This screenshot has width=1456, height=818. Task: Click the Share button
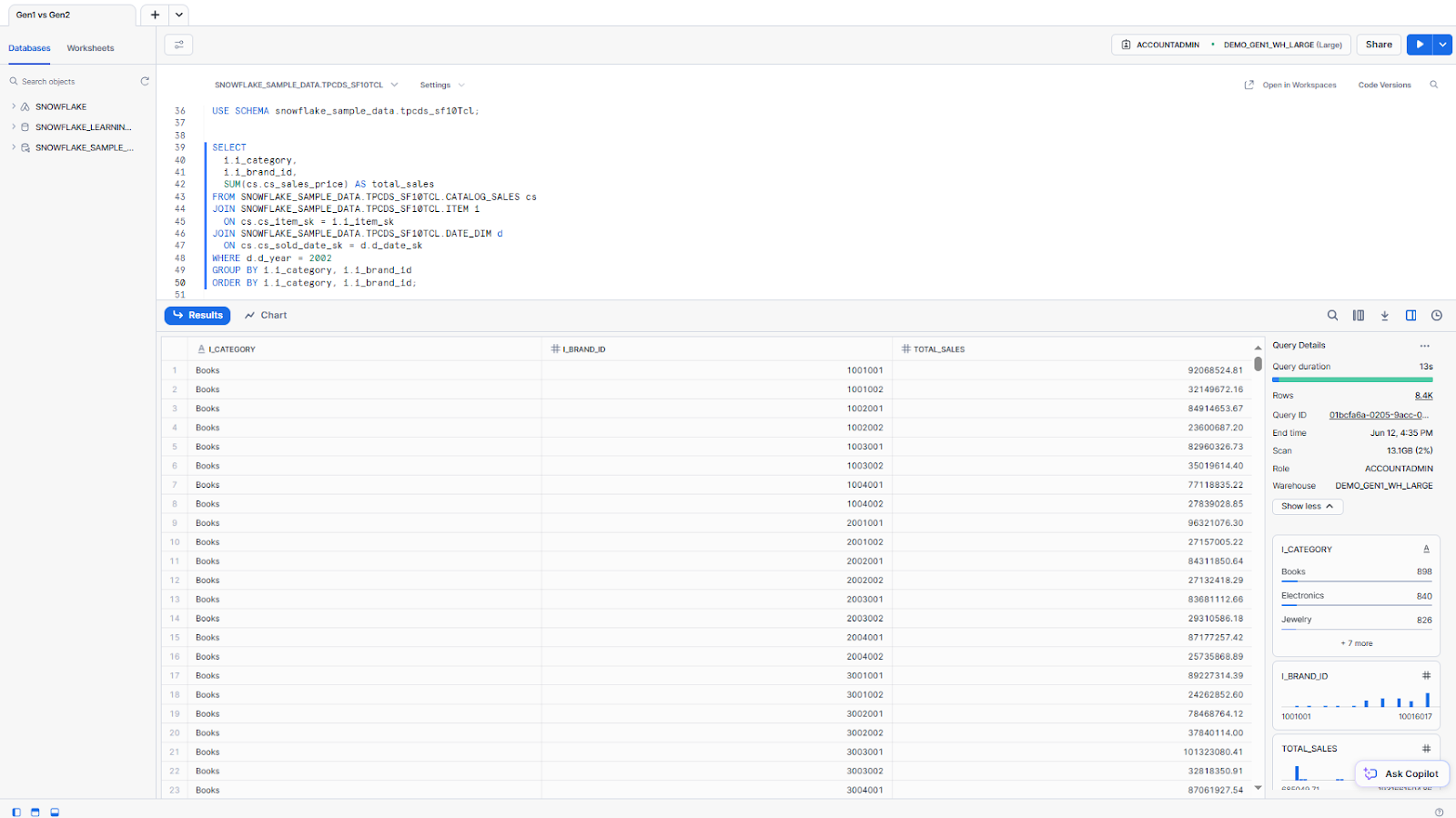[x=1379, y=45]
